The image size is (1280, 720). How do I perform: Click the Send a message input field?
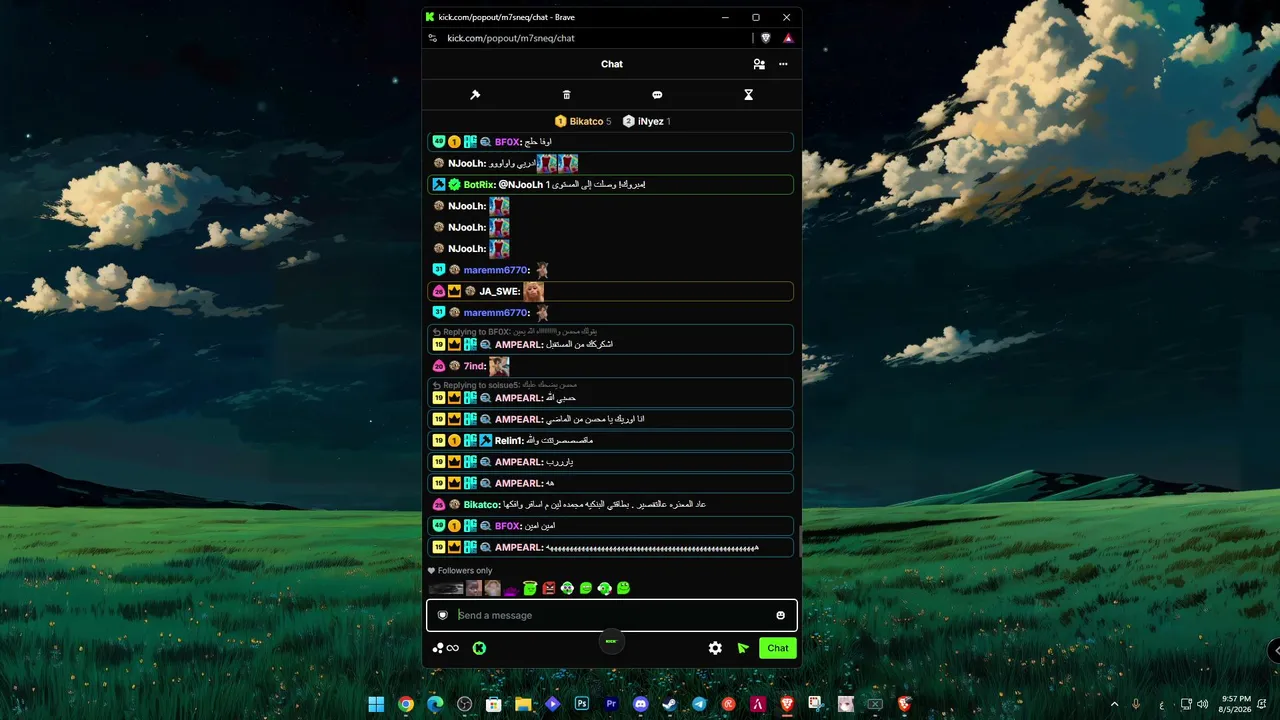pyautogui.click(x=612, y=615)
